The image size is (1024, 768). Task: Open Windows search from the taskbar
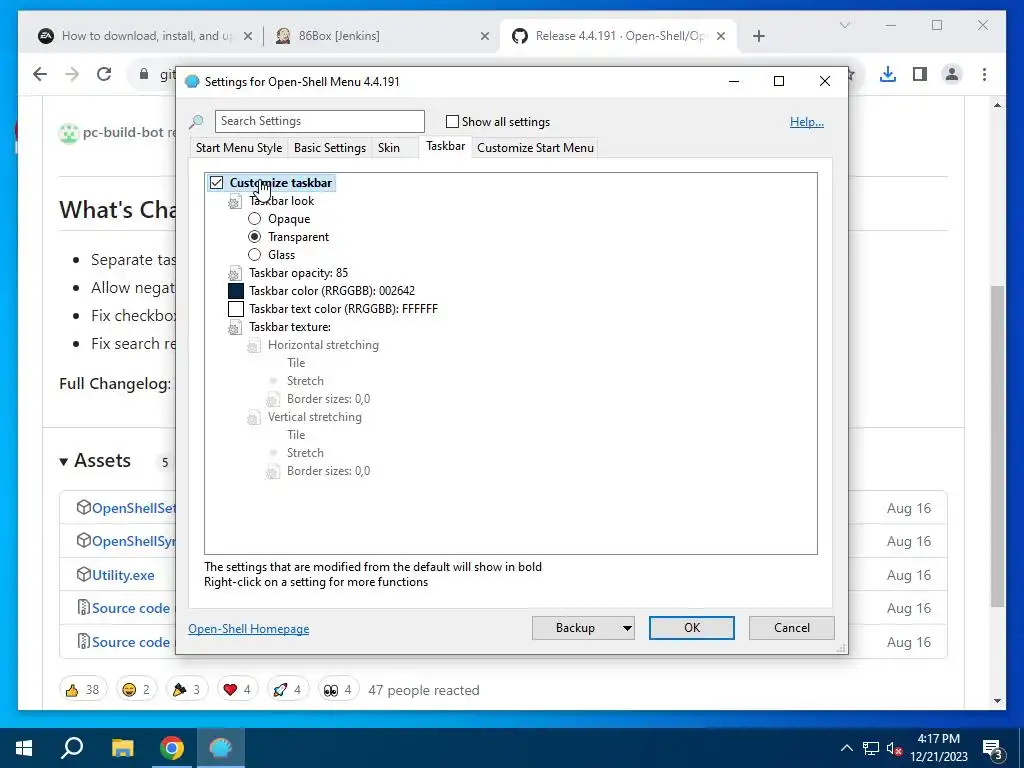pos(72,748)
